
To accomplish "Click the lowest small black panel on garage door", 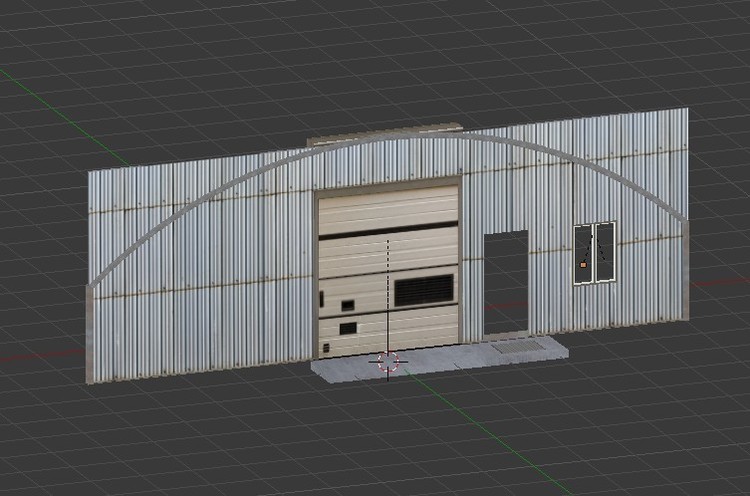I will (x=347, y=328).
